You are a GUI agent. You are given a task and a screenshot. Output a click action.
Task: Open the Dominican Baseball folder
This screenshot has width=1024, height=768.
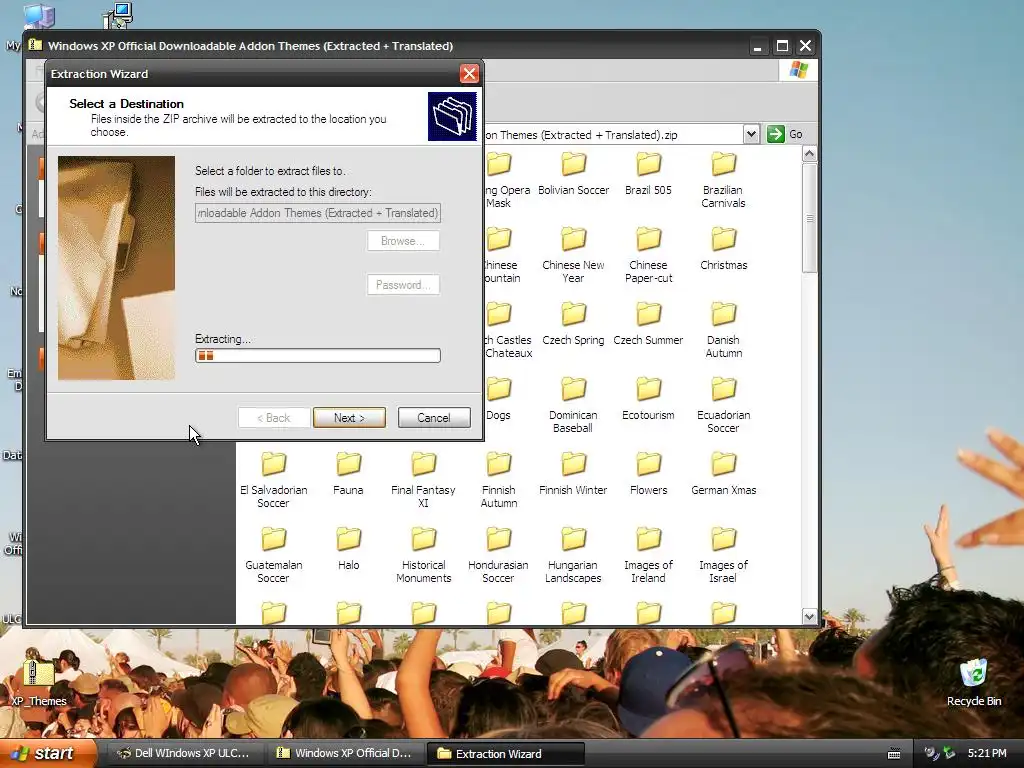pyautogui.click(x=573, y=406)
